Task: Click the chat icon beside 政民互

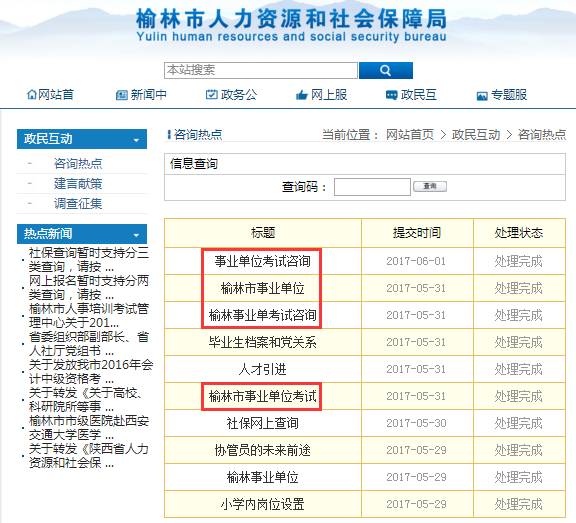Action: (392, 95)
